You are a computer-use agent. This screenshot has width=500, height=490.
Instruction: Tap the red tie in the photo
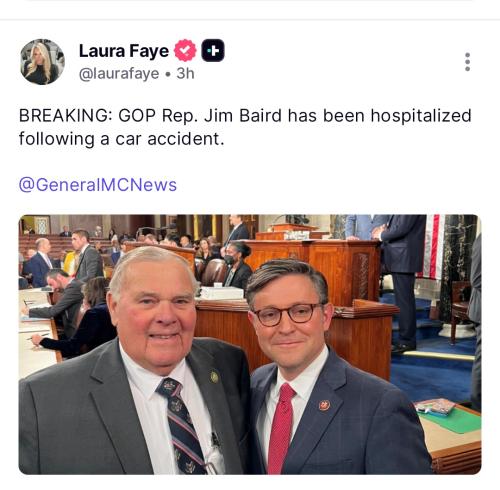coord(281,428)
